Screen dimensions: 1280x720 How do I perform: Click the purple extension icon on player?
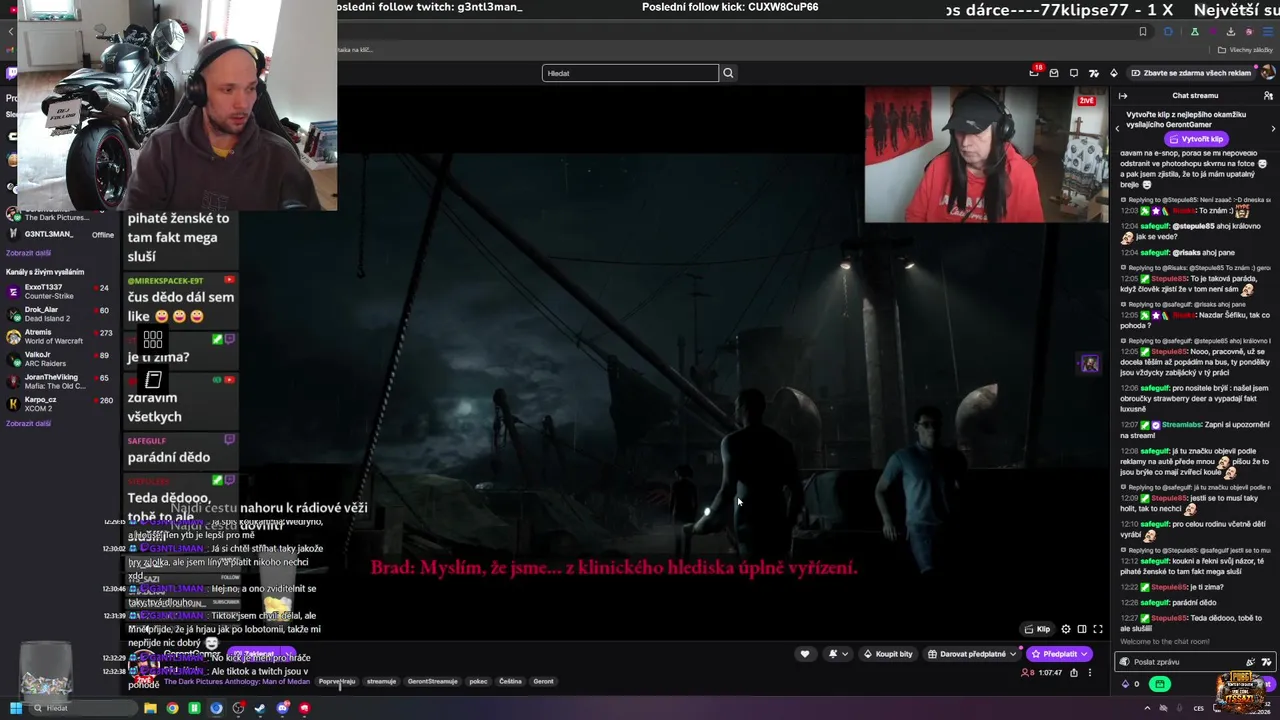1089,364
